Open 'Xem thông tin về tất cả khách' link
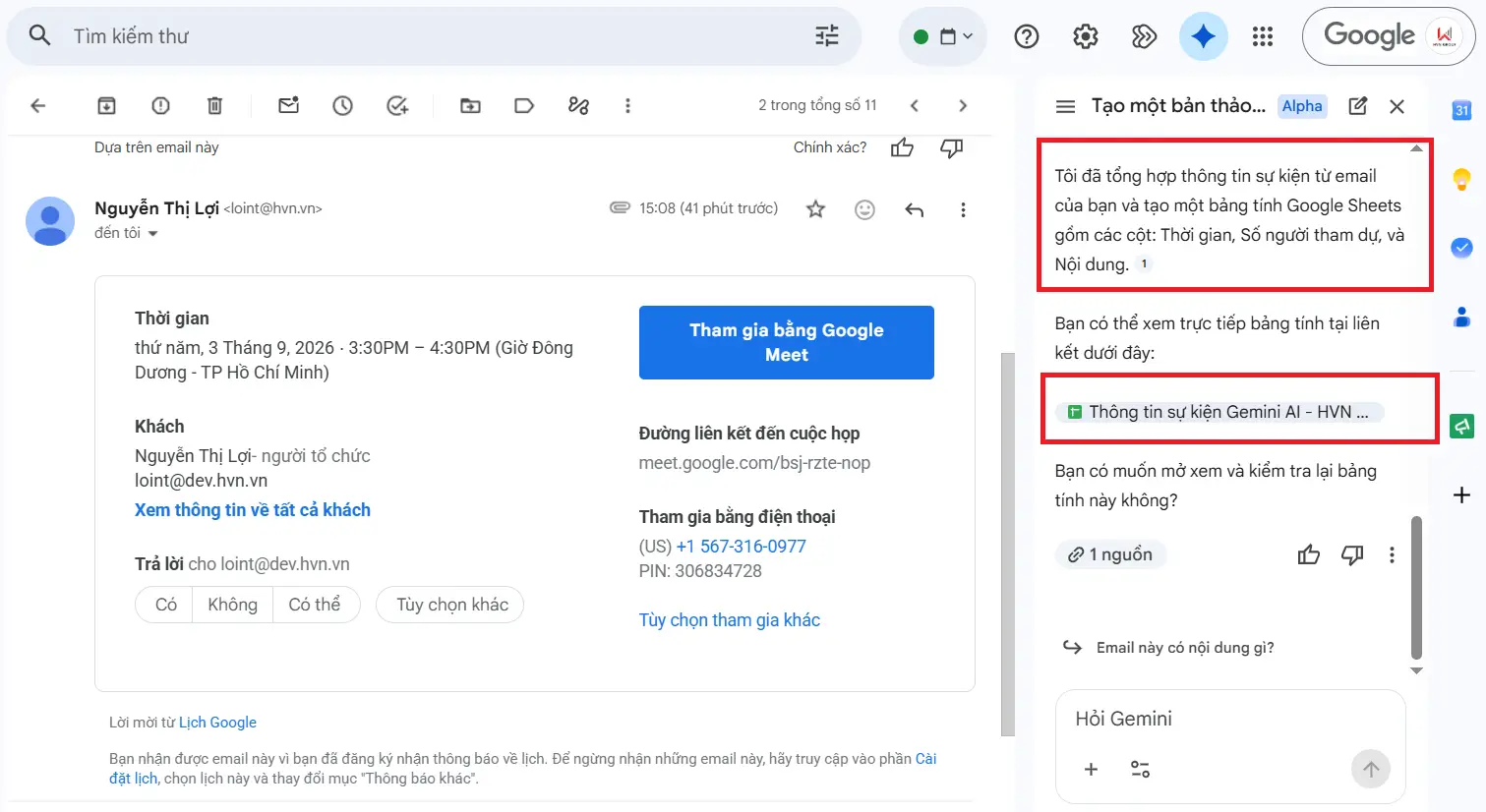 253,509
